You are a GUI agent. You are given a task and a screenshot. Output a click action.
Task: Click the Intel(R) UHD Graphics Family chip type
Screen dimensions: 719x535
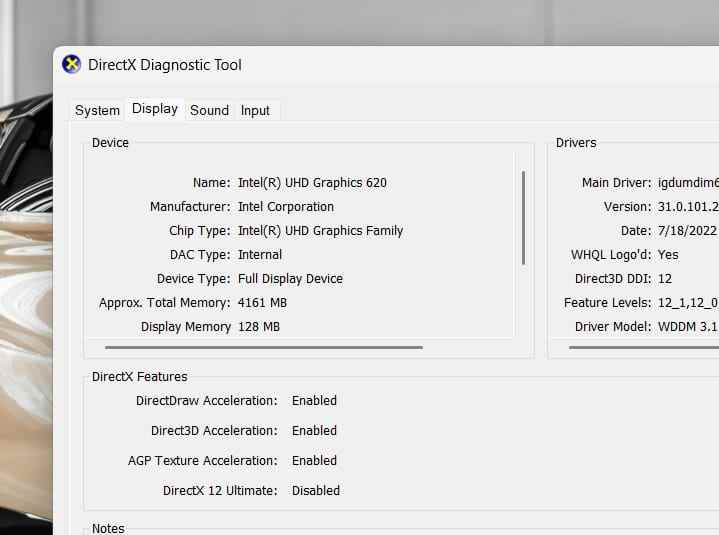click(x=320, y=231)
